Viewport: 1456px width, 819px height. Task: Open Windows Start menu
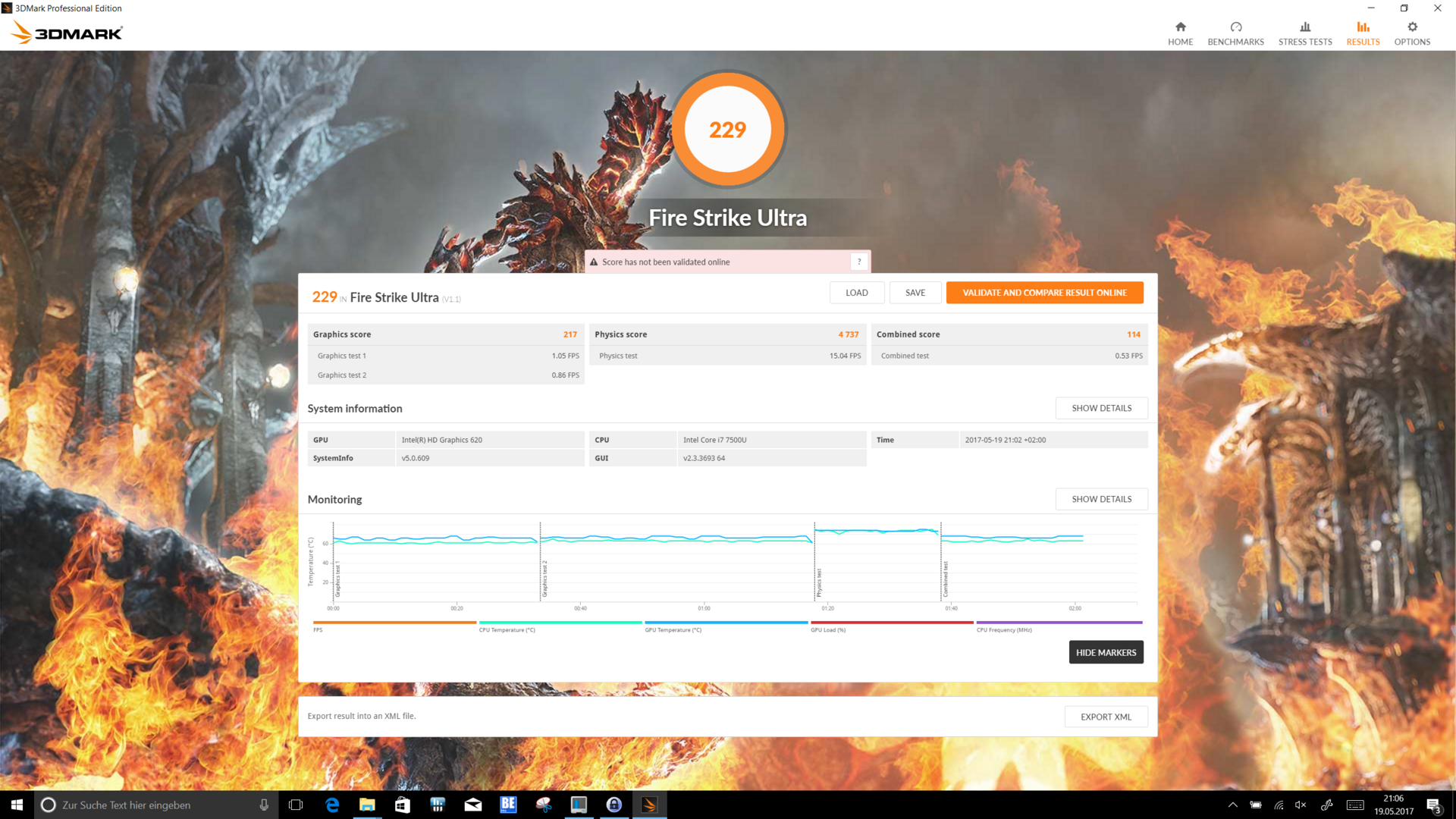pyautogui.click(x=17, y=805)
